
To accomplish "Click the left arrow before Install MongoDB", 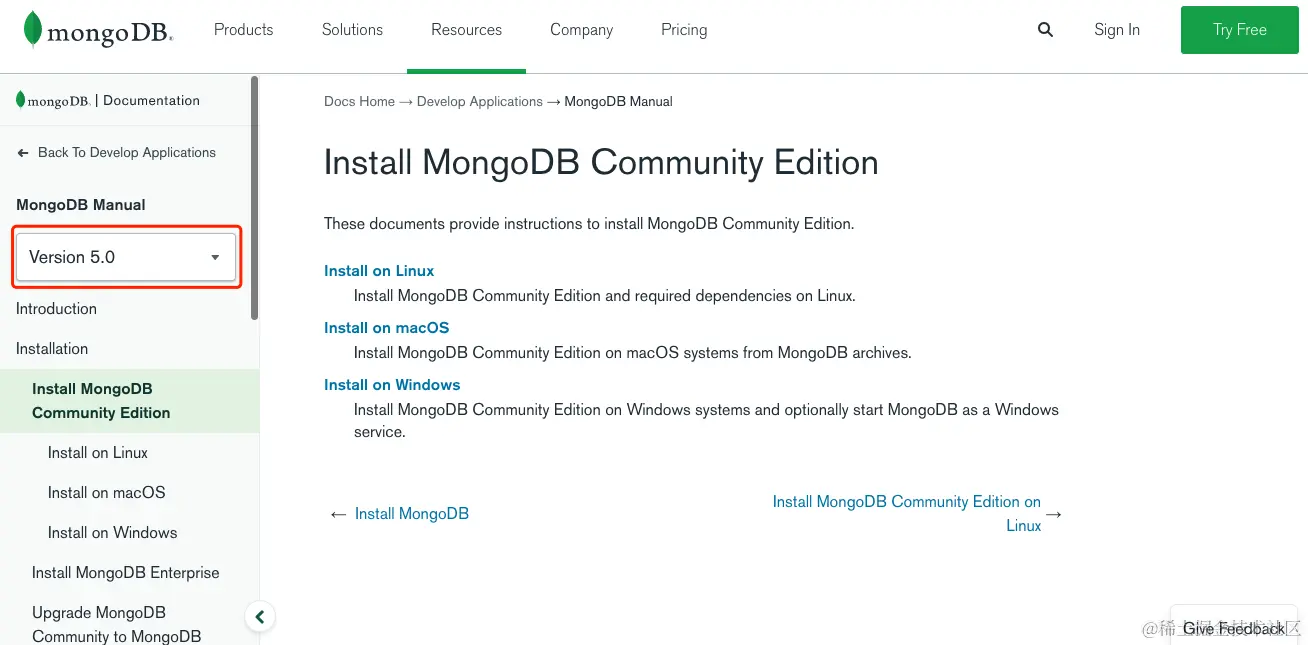I will pos(338,514).
